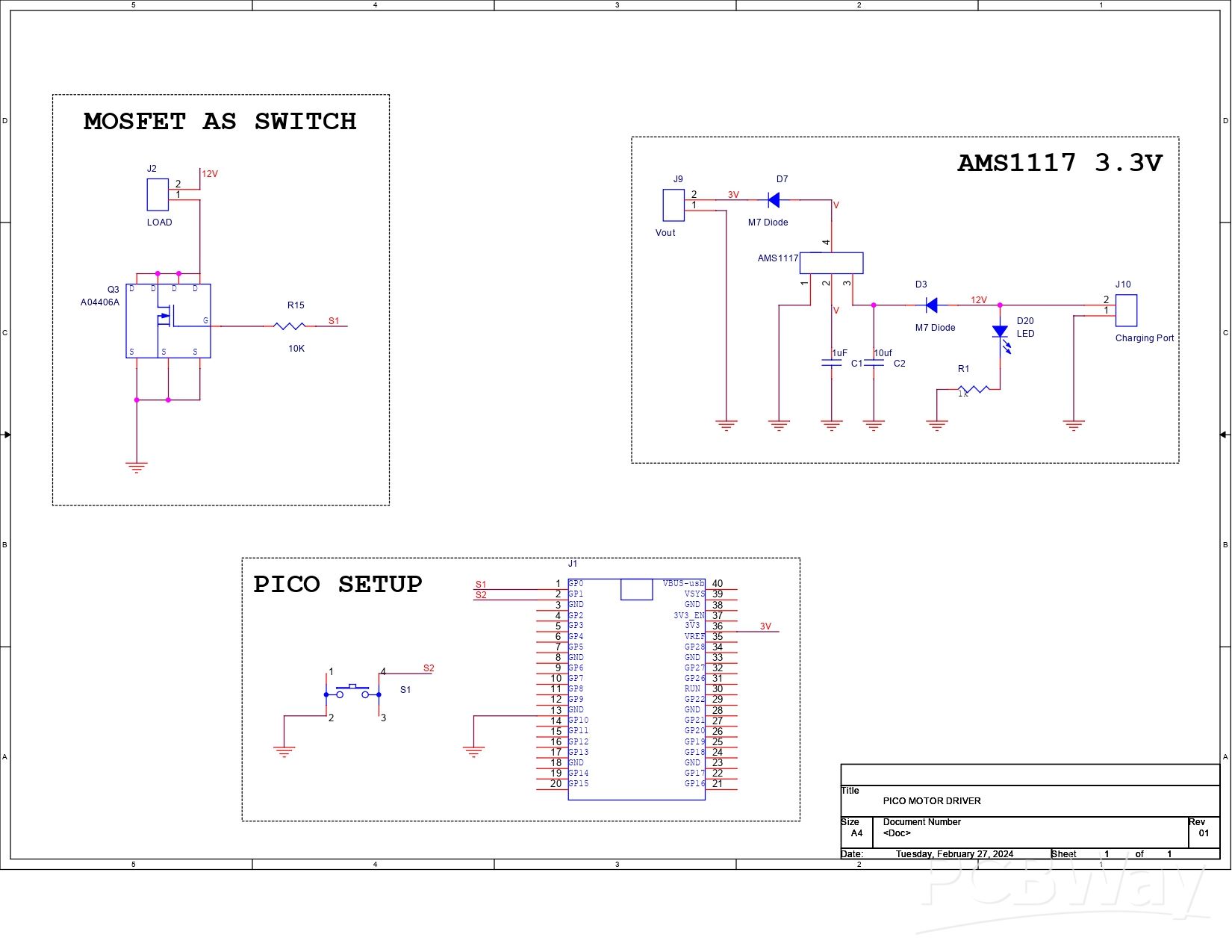Screen dimensions: 1232x952
Task: Select the J9 Vout connector
Action: coord(673,205)
